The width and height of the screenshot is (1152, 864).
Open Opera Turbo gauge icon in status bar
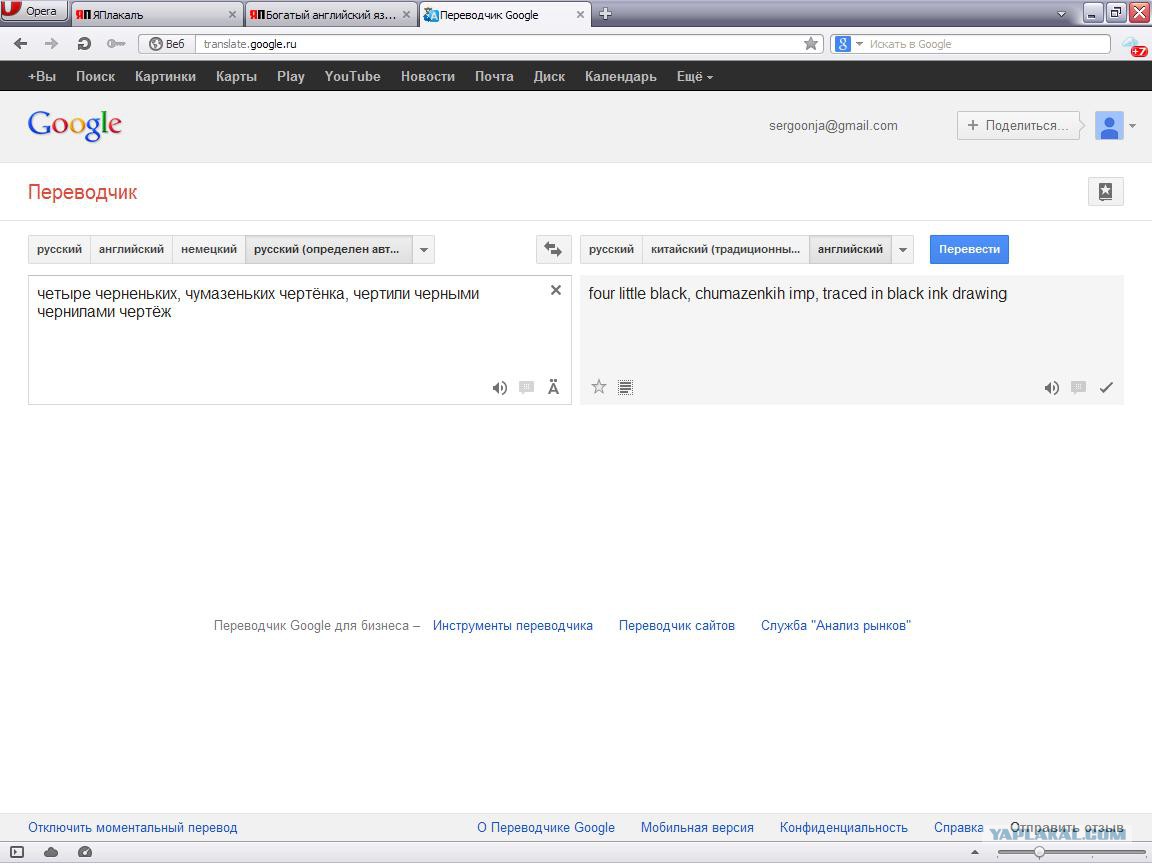pos(84,852)
